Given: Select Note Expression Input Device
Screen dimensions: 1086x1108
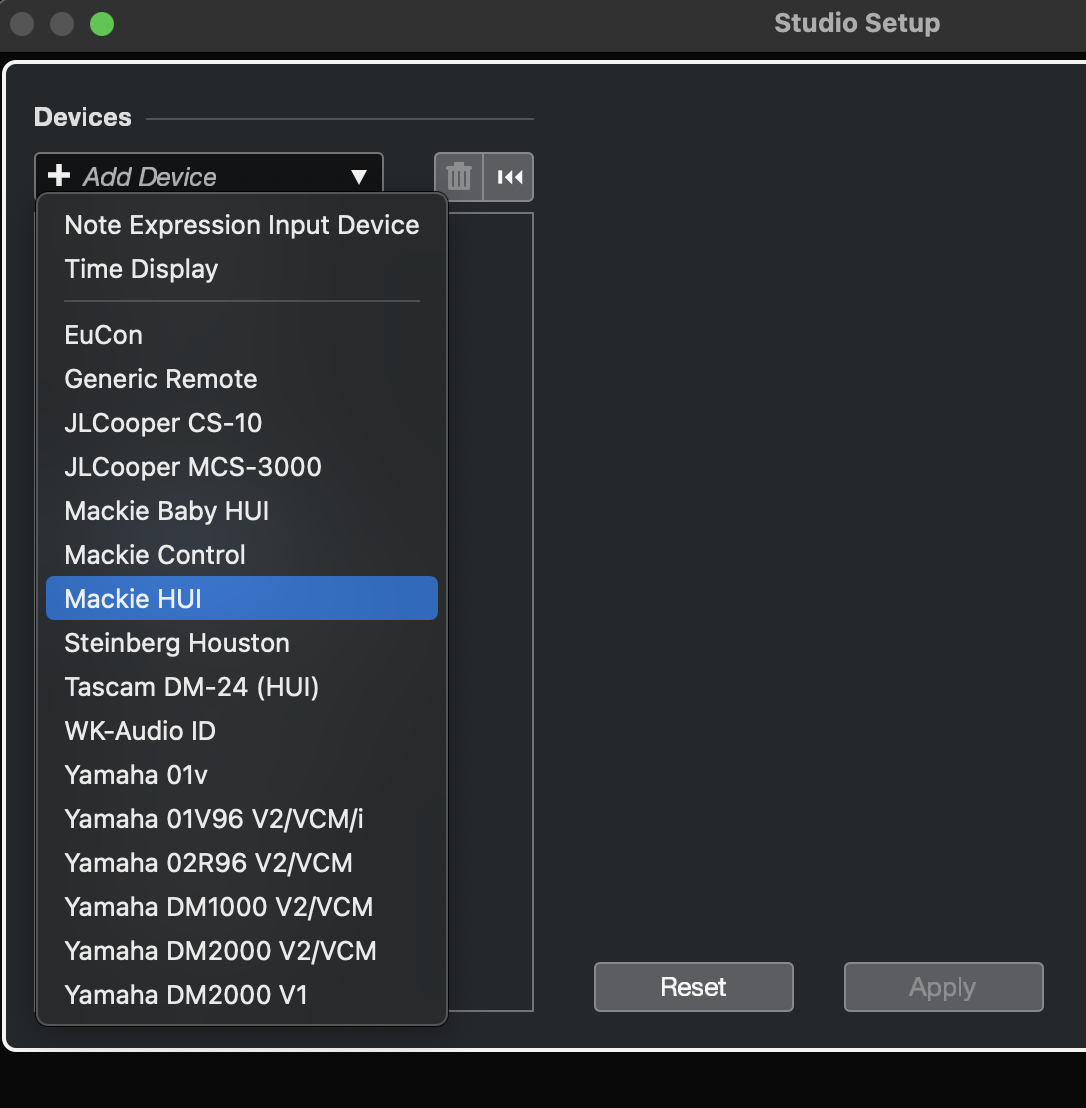Looking at the screenshot, I should 242,225.
